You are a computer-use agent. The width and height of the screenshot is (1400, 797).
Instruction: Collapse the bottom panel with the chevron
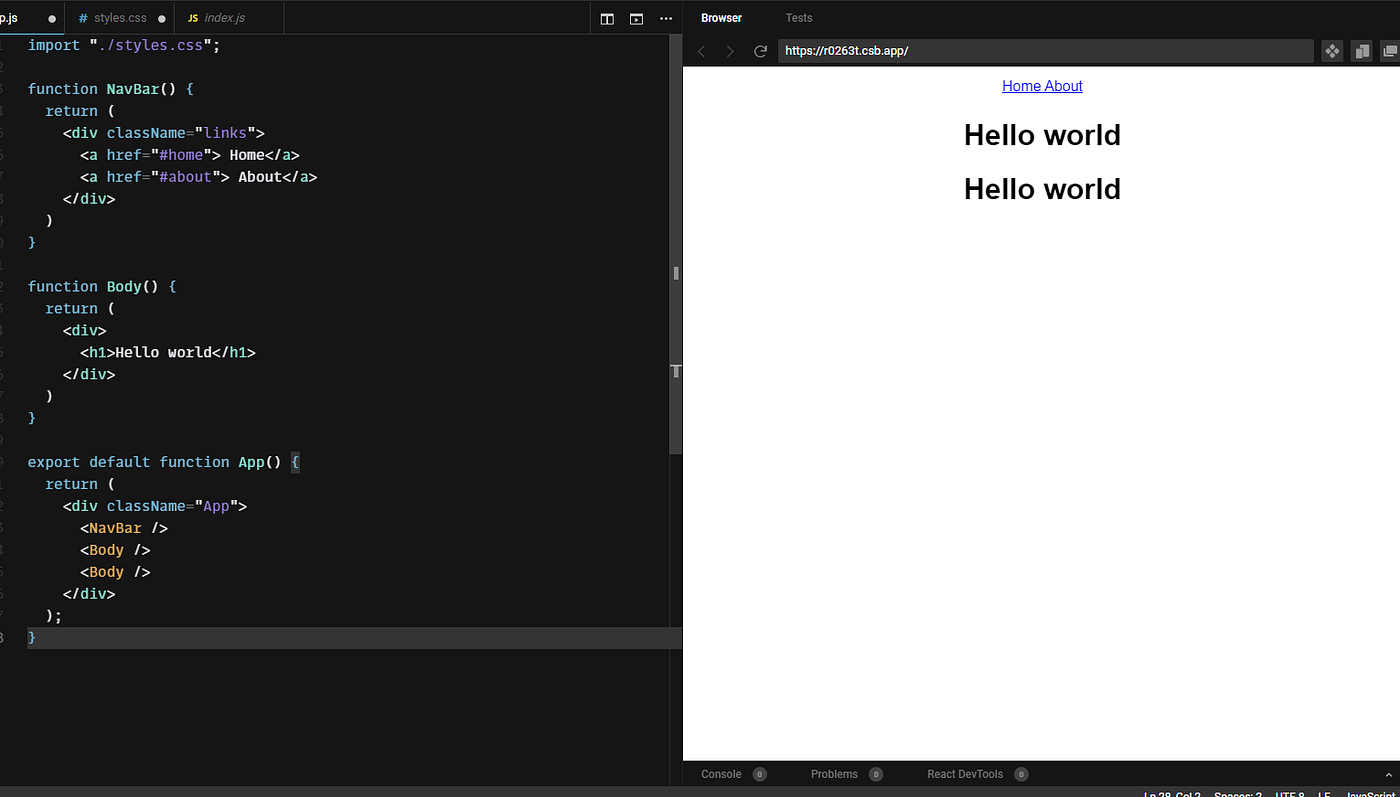click(x=1388, y=773)
